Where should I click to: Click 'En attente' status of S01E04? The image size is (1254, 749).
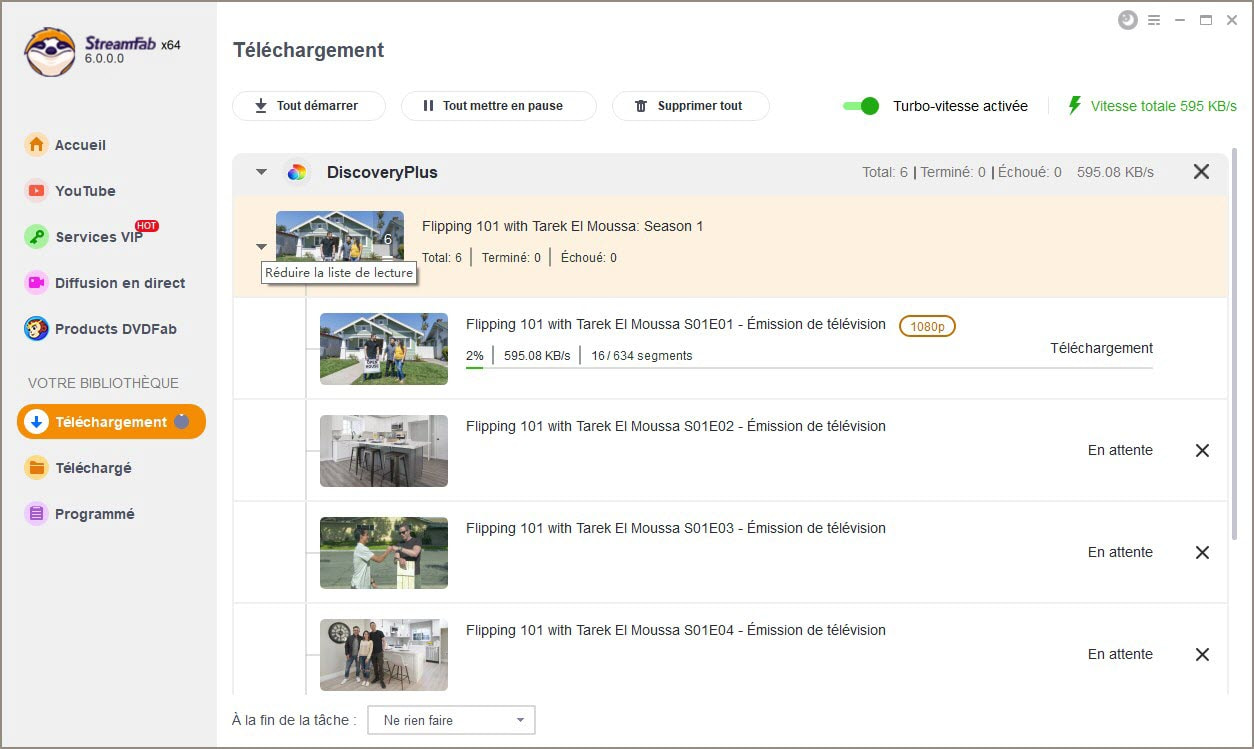pos(1120,654)
